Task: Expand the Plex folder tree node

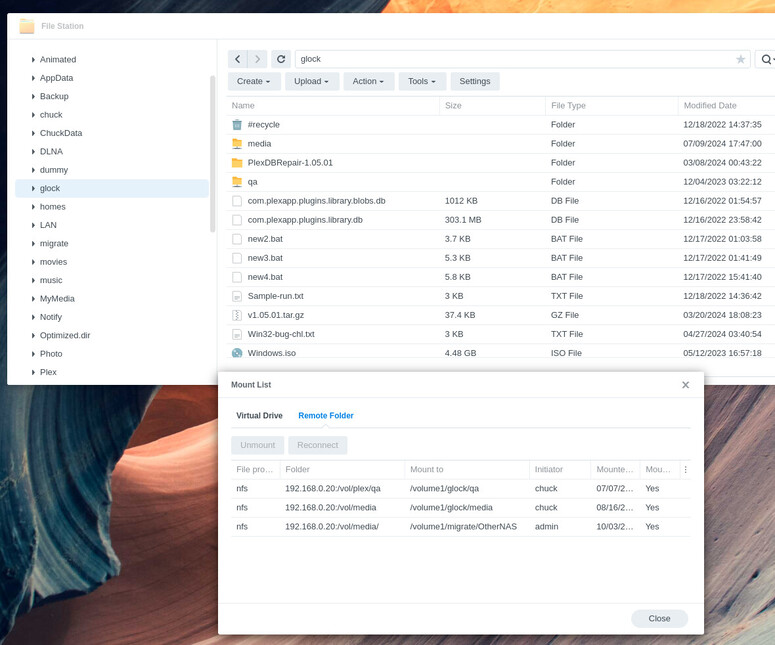Action: click(33, 372)
